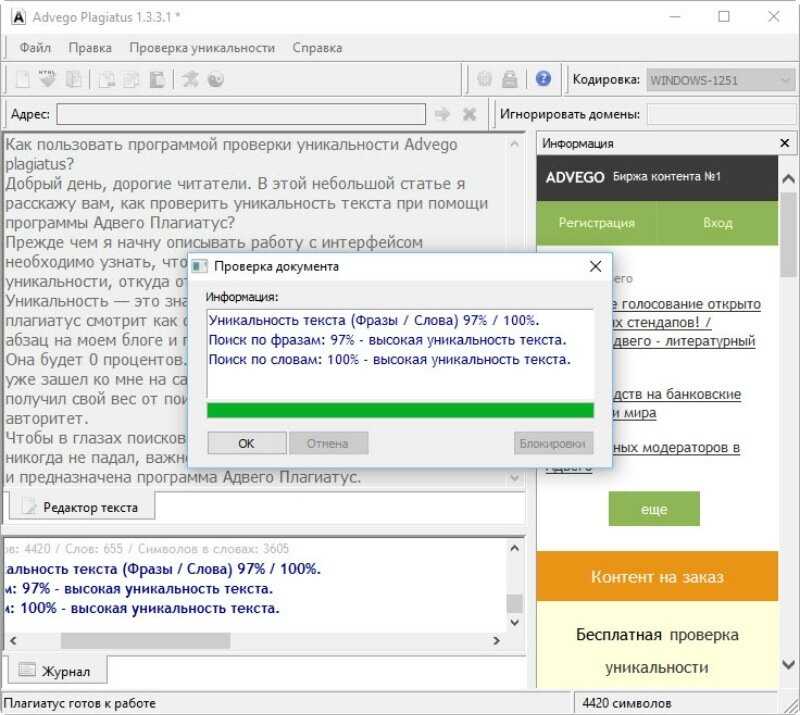Click the log horizontal scrollbar thumb

[x=145, y=640]
